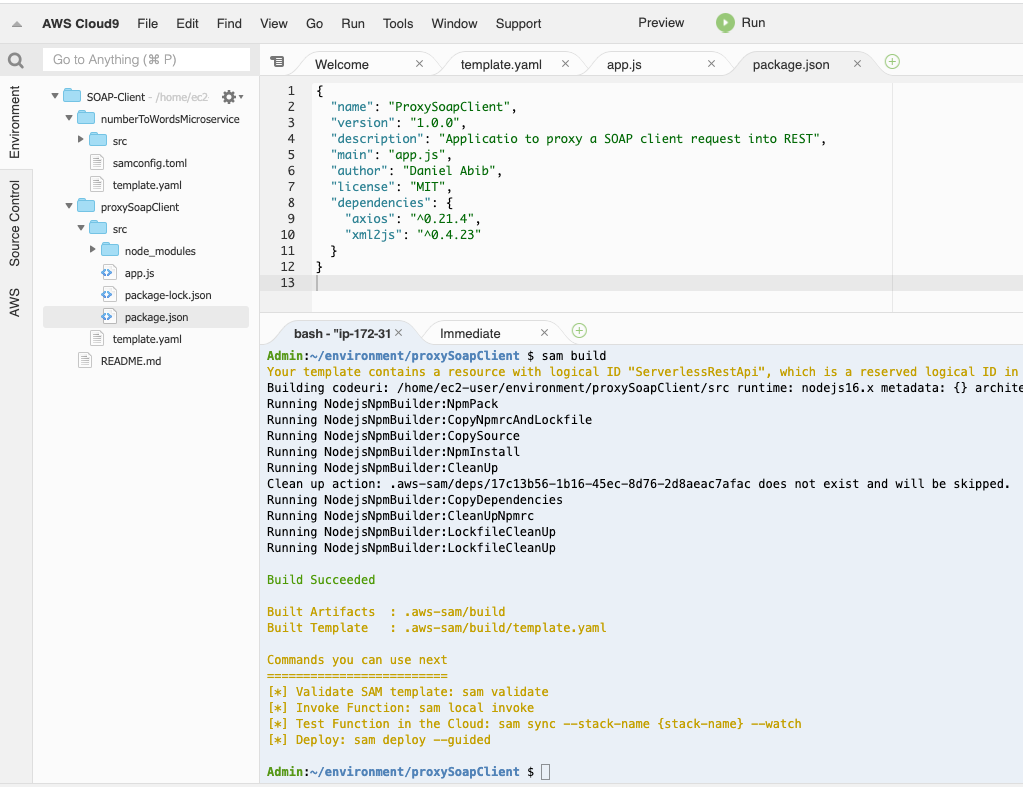This screenshot has height=787, width=1023.
Task: Open the environment settings gear
Action: tap(230, 97)
